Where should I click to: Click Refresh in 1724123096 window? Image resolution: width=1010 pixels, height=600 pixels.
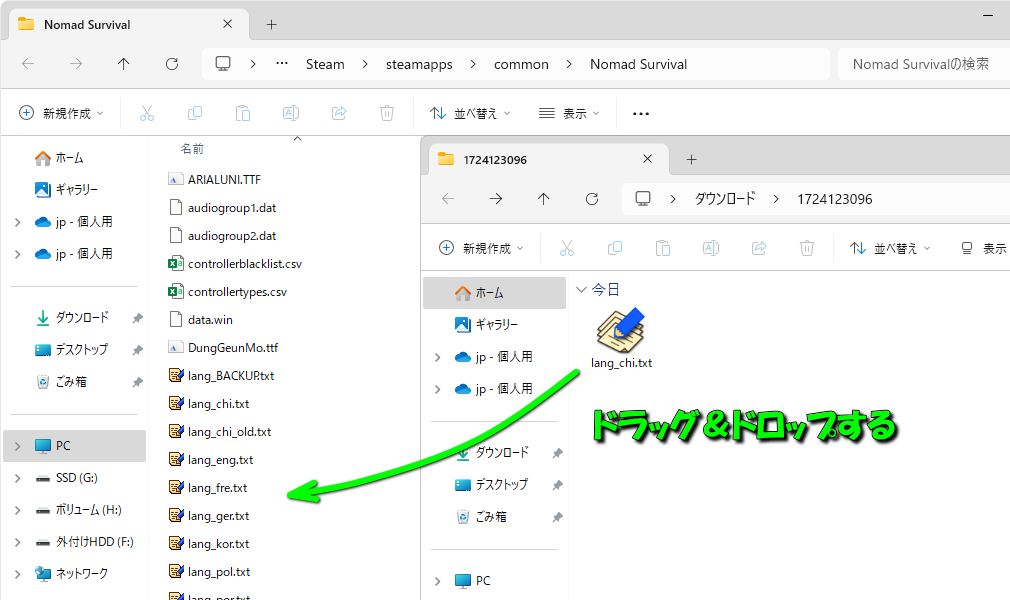click(x=591, y=199)
